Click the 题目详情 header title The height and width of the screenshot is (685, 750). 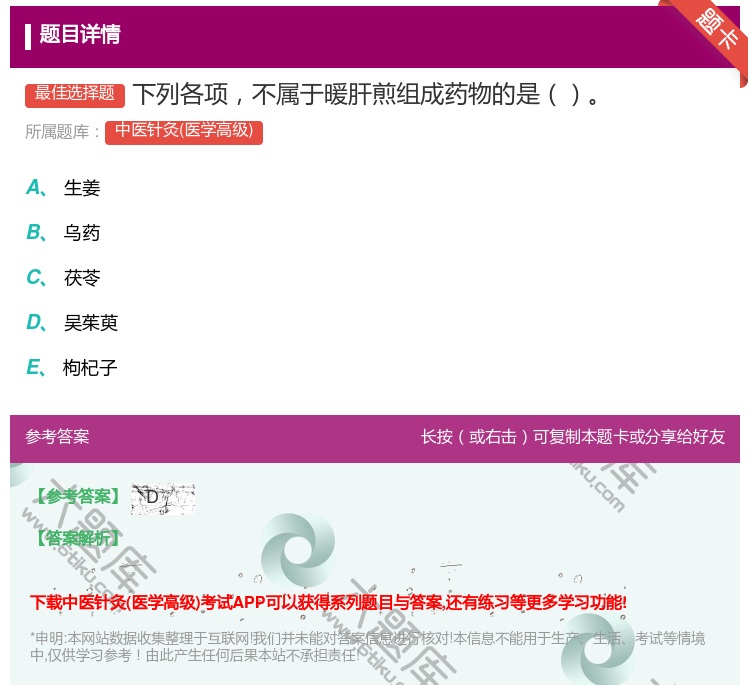[x=80, y=34]
